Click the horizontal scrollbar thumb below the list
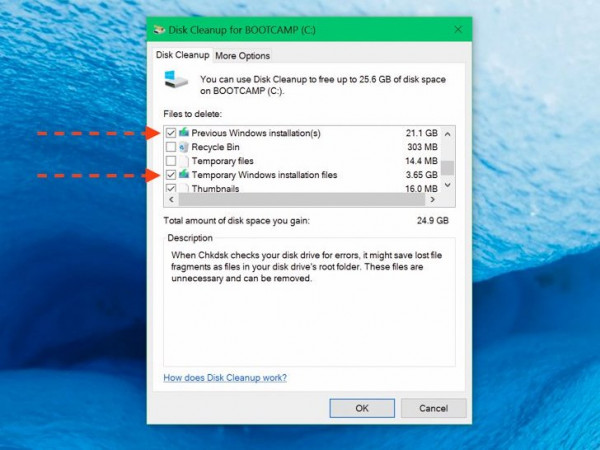This screenshot has height=450, width=600. 302,199
